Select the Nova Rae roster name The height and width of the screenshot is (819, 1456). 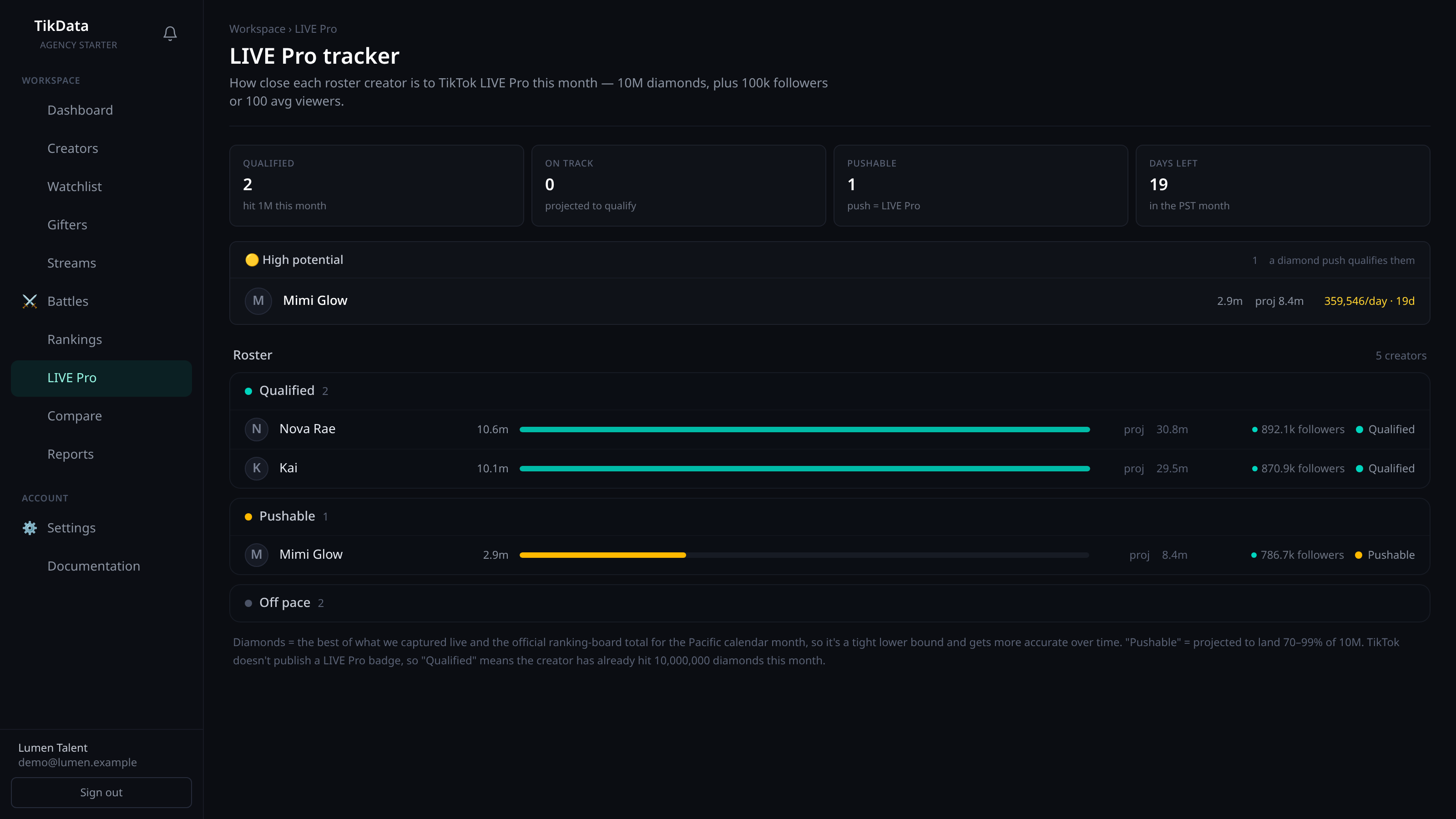pos(308,429)
